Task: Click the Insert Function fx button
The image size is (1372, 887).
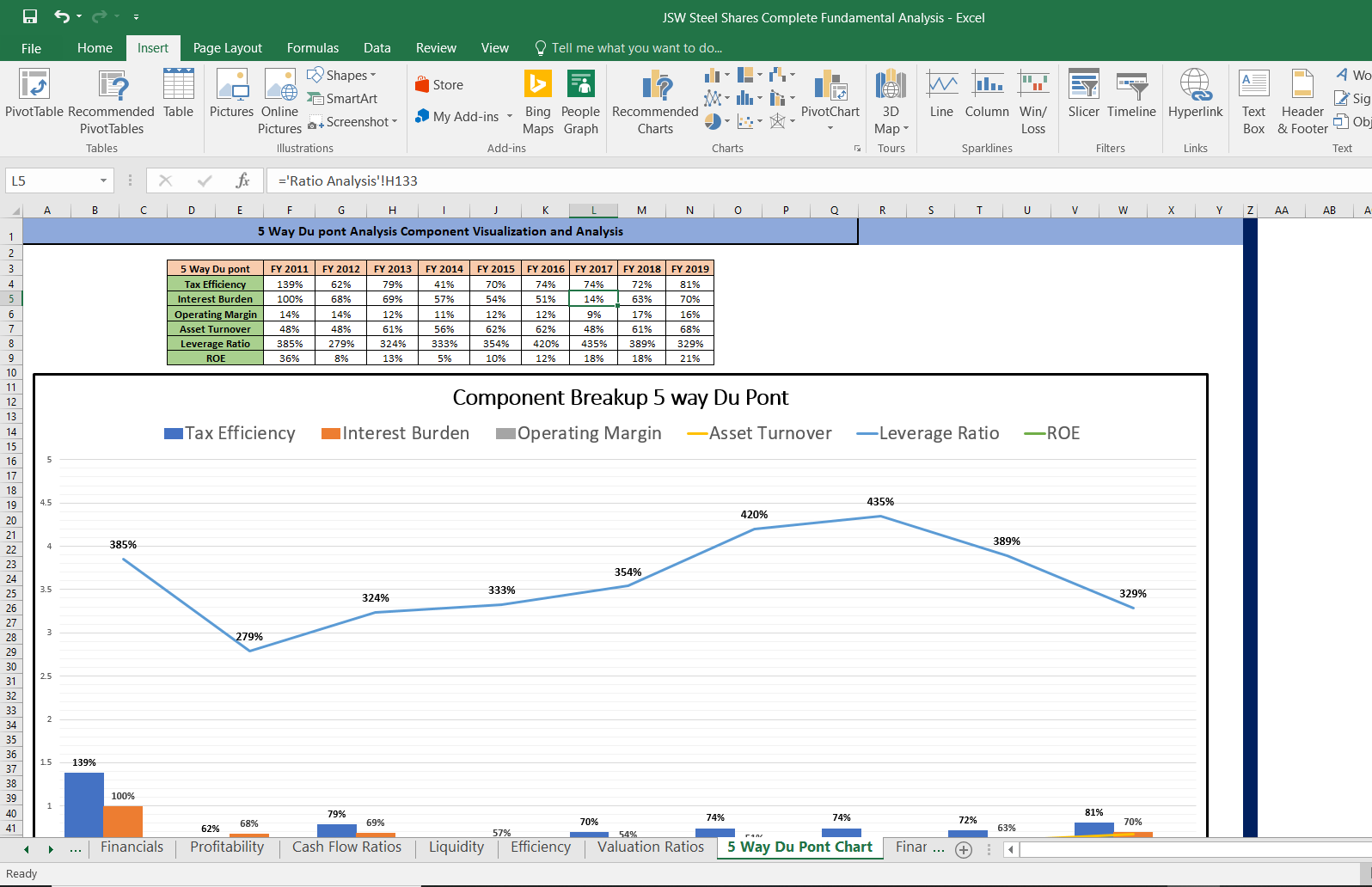Action: tap(242, 180)
